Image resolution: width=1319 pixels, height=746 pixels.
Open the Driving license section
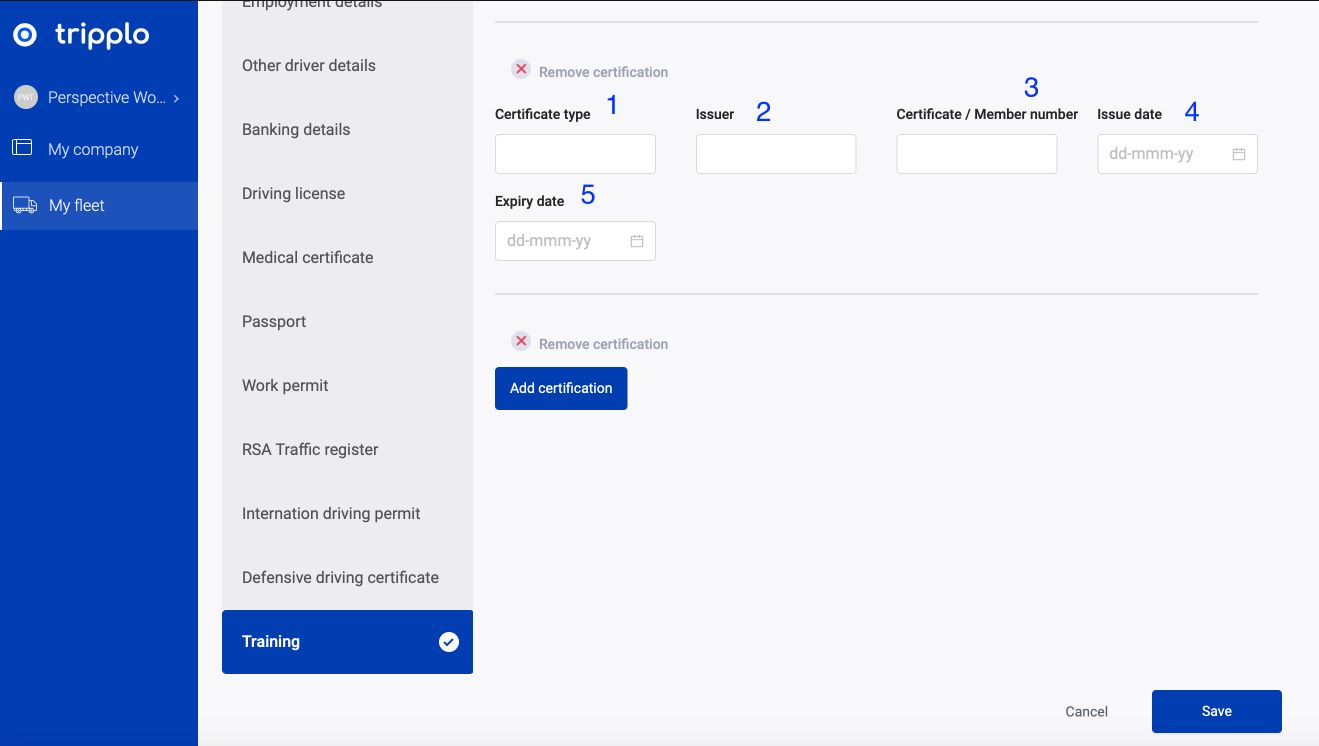[x=293, y=194]
